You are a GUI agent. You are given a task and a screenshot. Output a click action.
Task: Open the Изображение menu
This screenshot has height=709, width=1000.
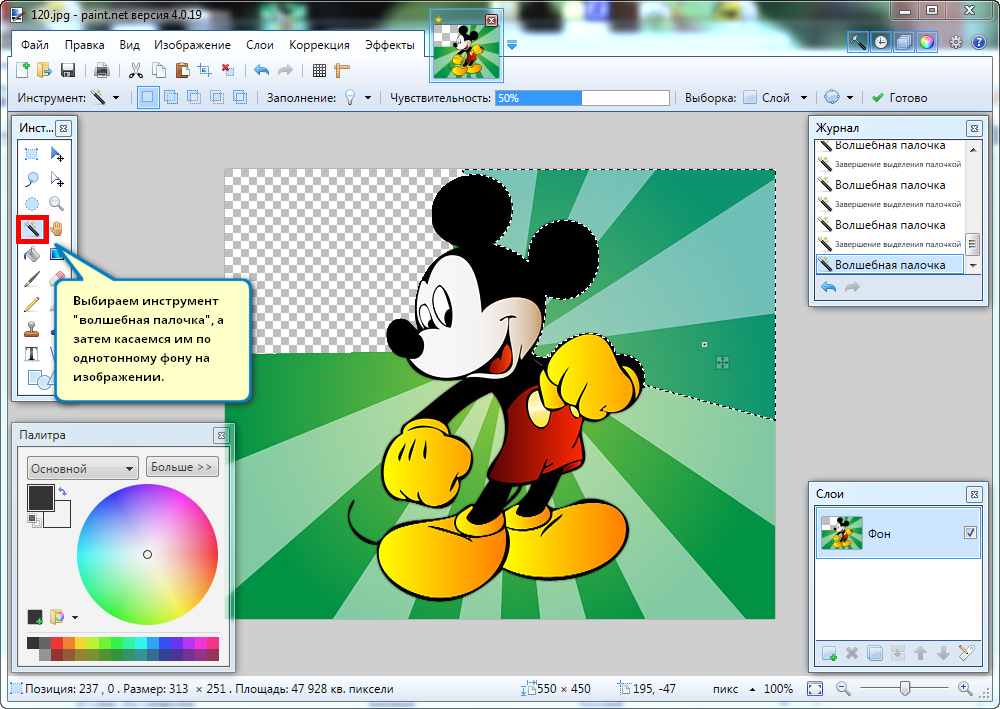192,45
